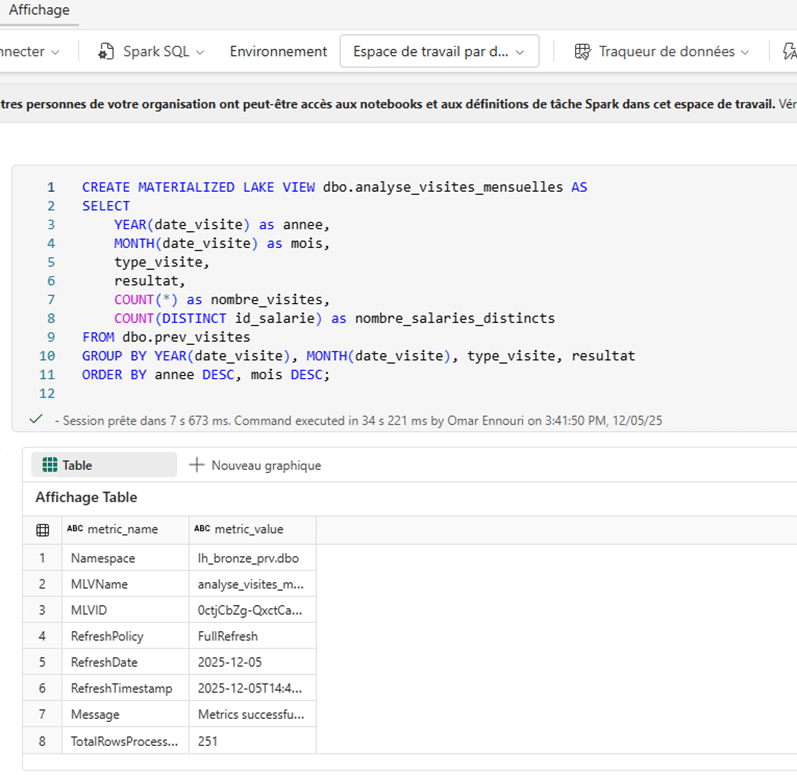Image resolution: width=797 pixels, height=775 pixels.
Task: Switch to the Affichage ribbon tab
Action: click(40, 10)
